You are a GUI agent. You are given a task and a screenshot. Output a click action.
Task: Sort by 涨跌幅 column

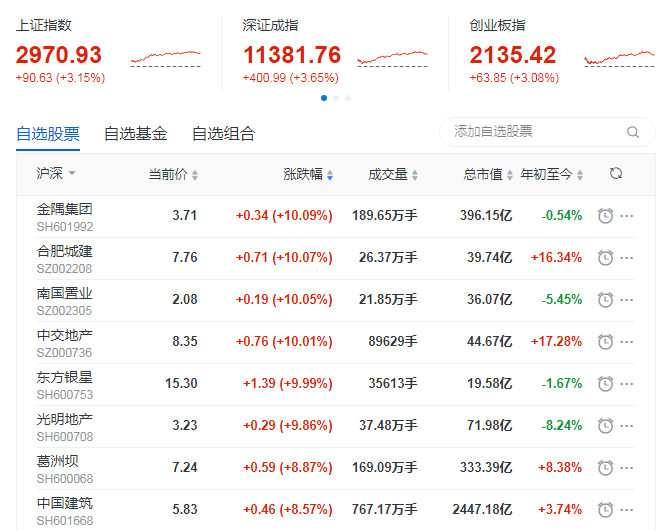coord(307,174)
